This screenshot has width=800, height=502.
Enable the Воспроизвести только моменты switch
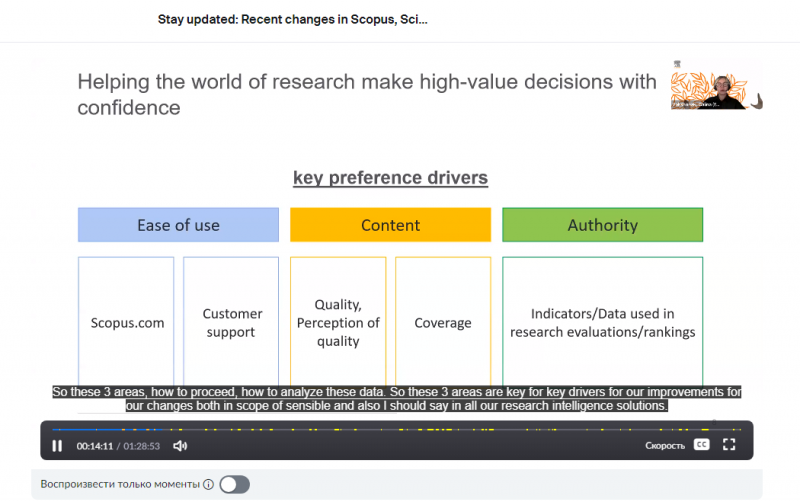[234, 485]
